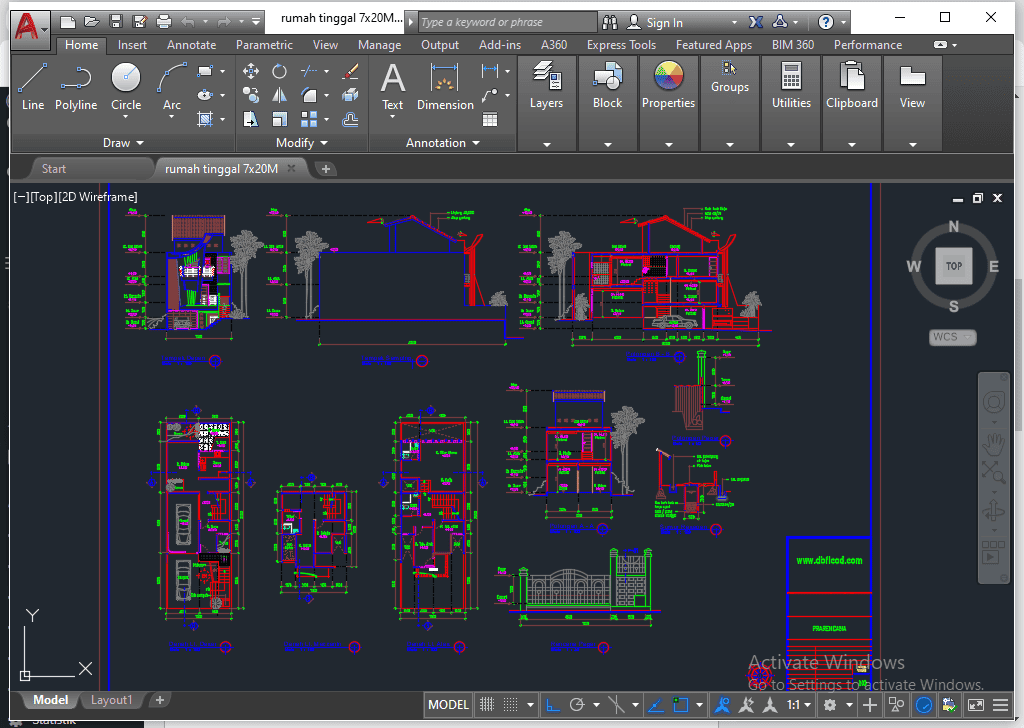Toggle Ortho mode in status bar
This screenshot has height=728, width=1024.
pos(552,705)
